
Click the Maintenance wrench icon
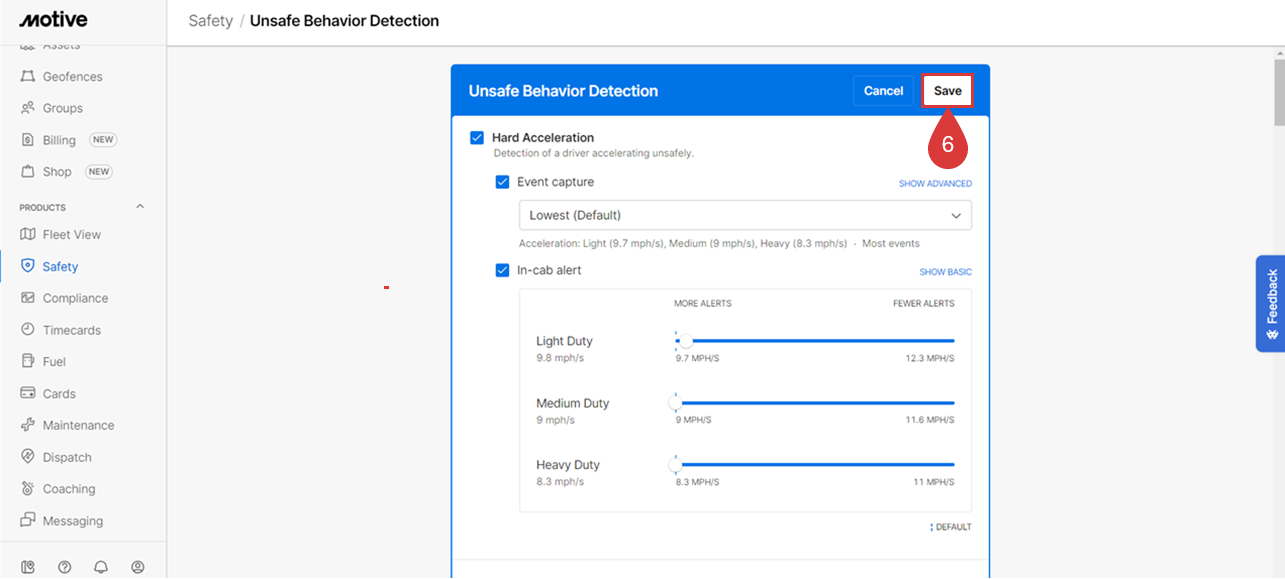(x=28, y=425)
